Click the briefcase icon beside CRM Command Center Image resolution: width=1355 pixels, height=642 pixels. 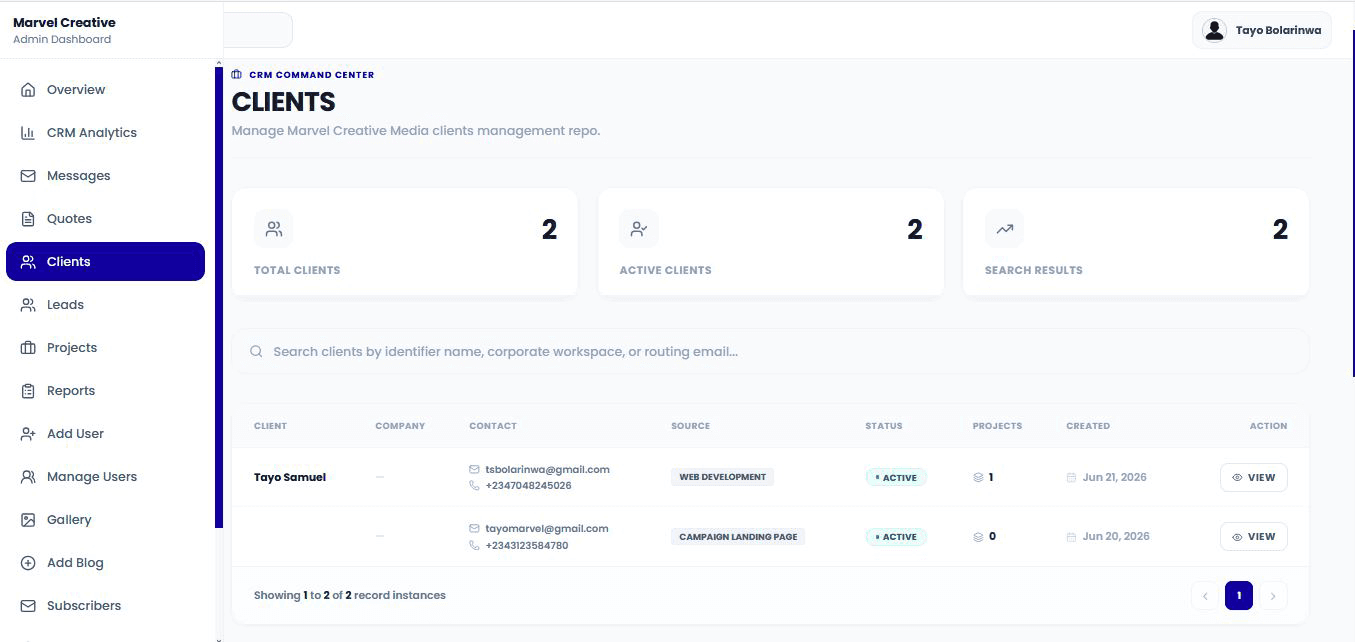click(x=237, y=75)
